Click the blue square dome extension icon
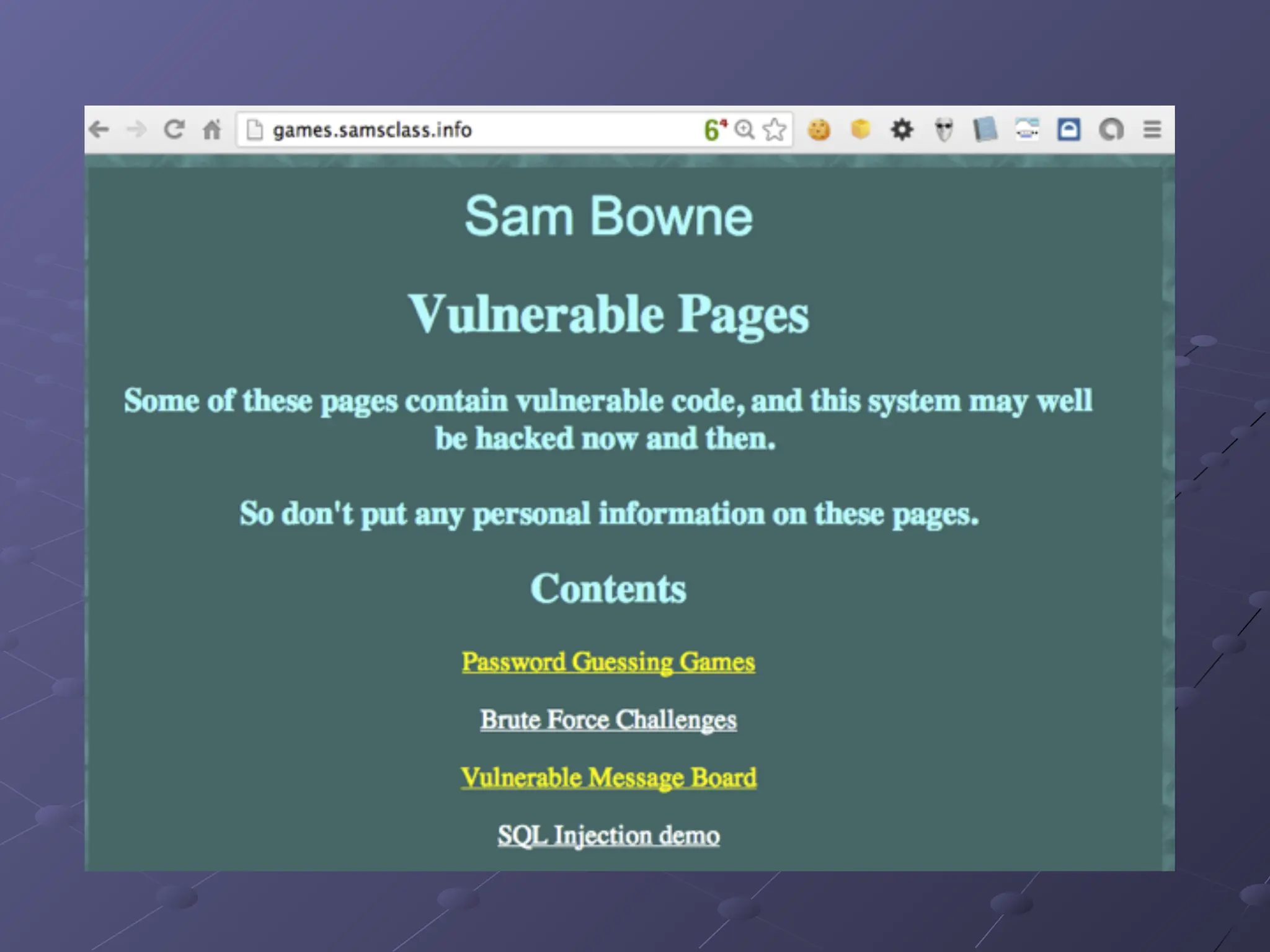Viewport: 1270px width, 952px height. pos(1068,130)
